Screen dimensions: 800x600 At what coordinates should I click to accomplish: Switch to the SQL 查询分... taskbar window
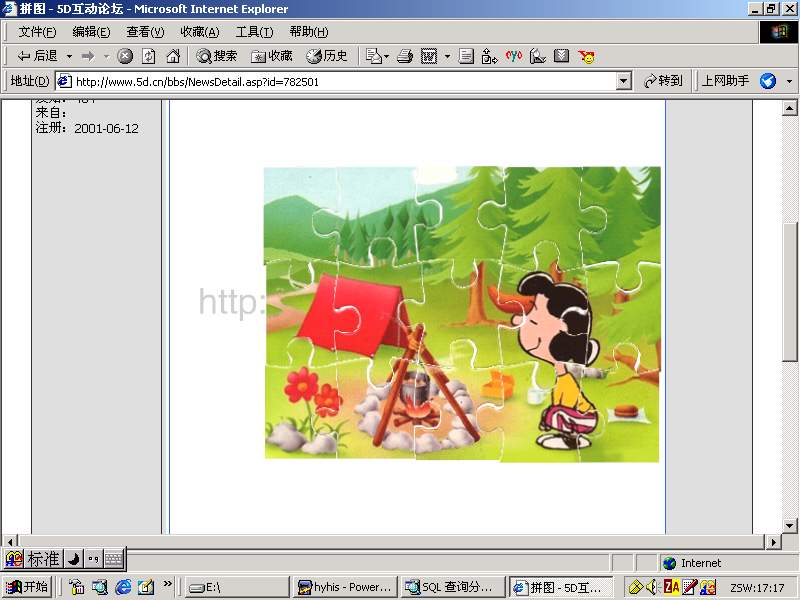point(452,587)
